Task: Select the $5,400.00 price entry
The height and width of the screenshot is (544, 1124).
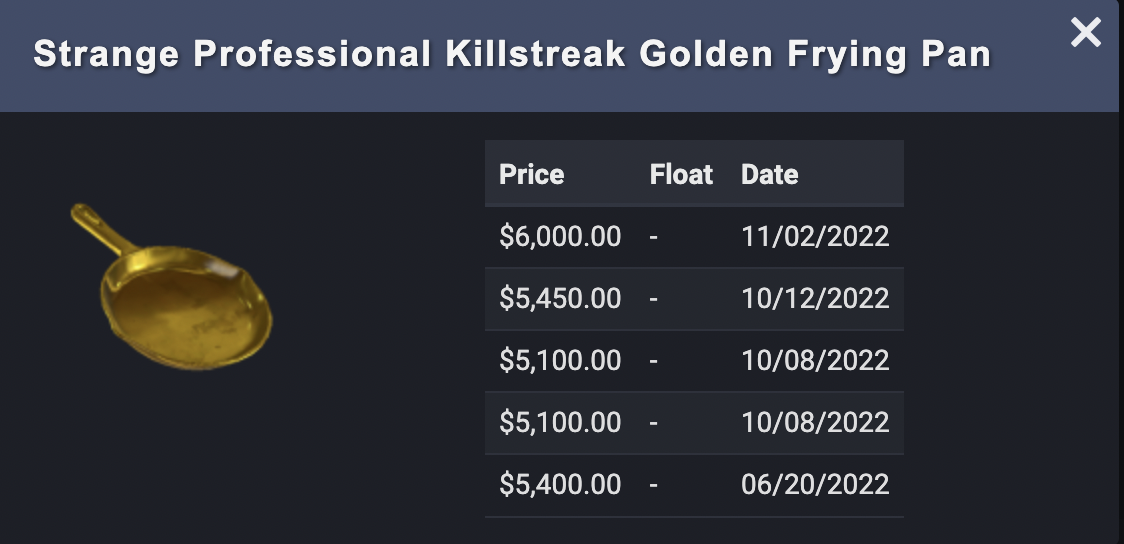Action: [560, 485]
